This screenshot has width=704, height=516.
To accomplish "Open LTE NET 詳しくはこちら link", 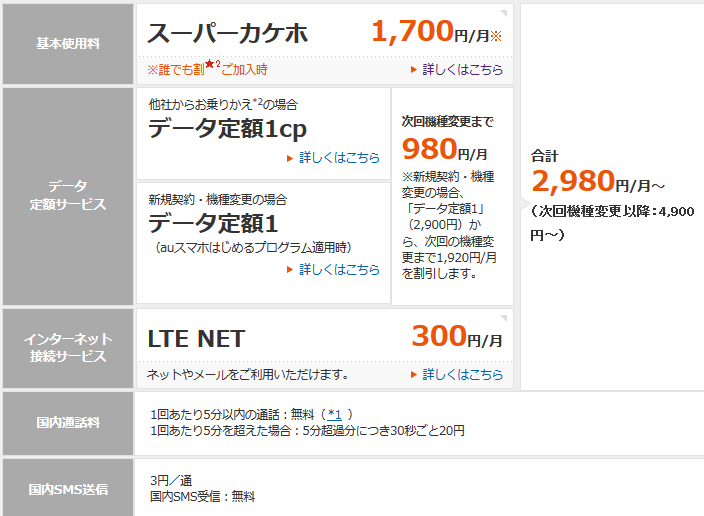I will [462, 375].
